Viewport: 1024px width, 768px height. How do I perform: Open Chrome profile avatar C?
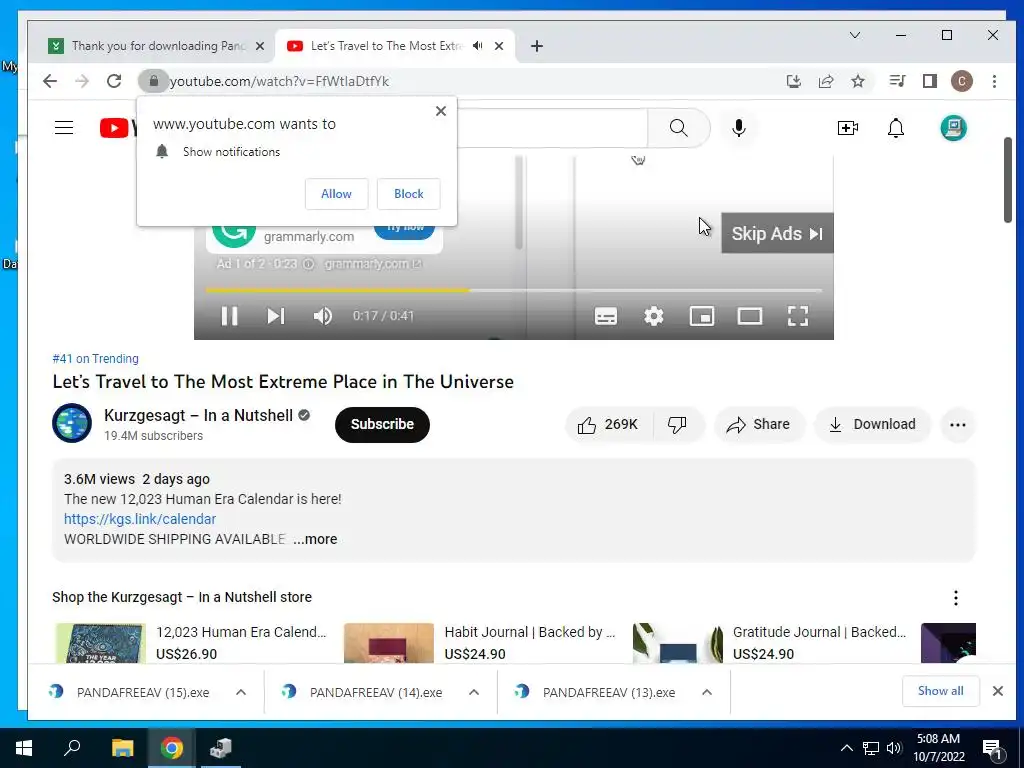[961, 81]
